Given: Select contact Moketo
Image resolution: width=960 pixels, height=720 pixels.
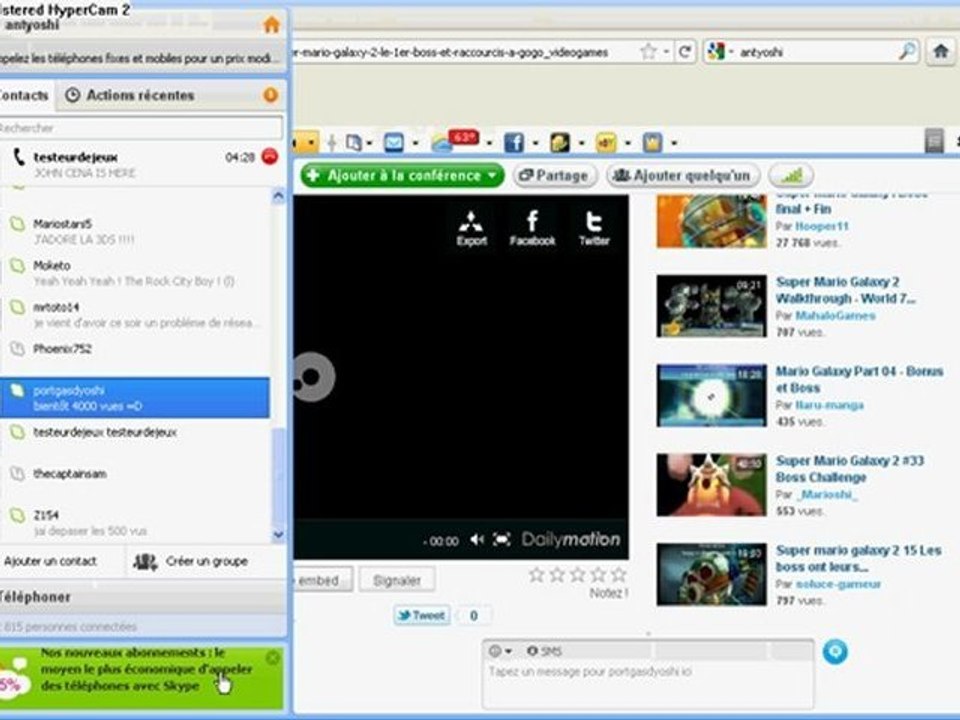Looking at the screenshot, I should pos(135,272).
